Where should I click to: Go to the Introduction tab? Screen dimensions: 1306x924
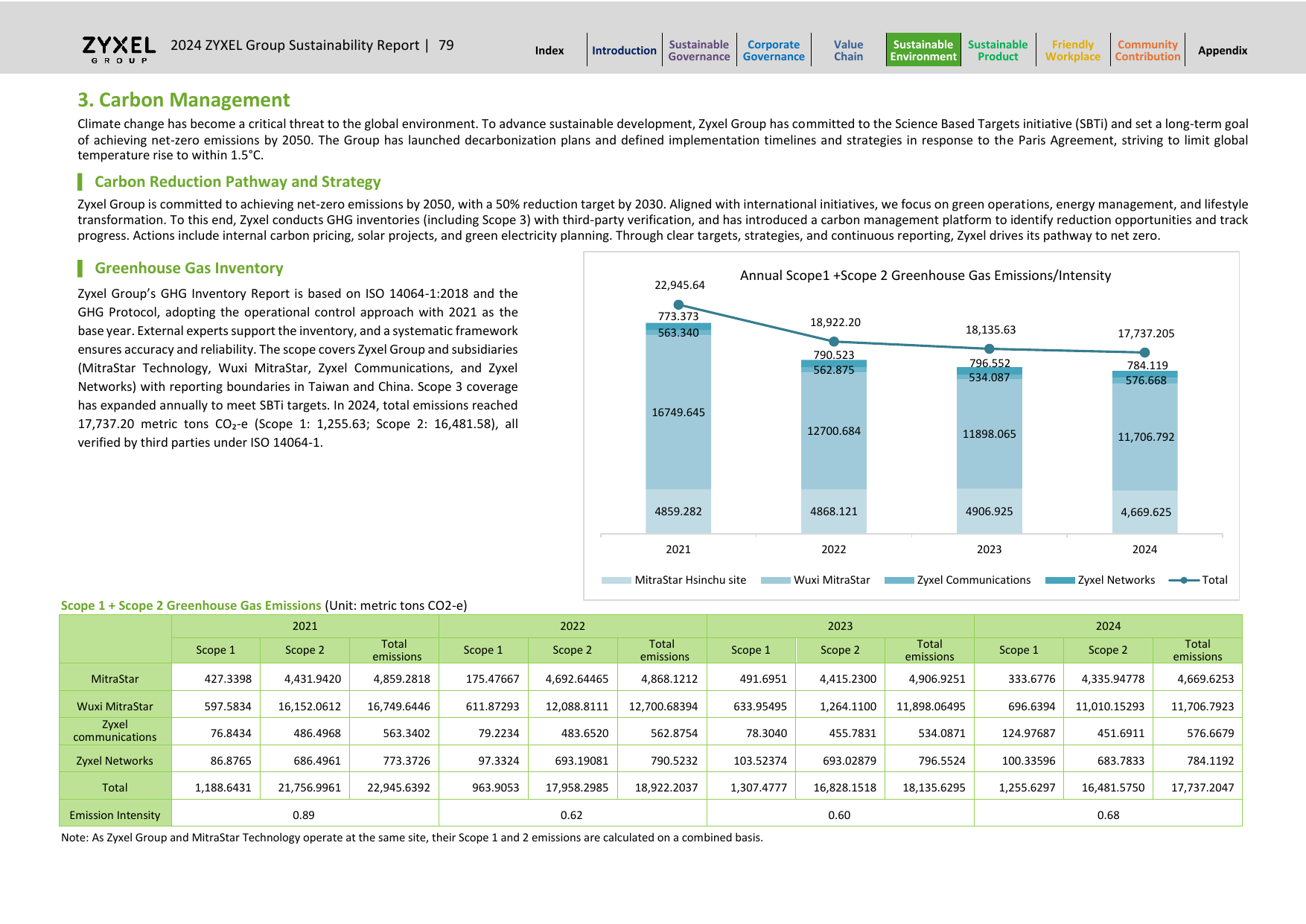coord(624,51)
